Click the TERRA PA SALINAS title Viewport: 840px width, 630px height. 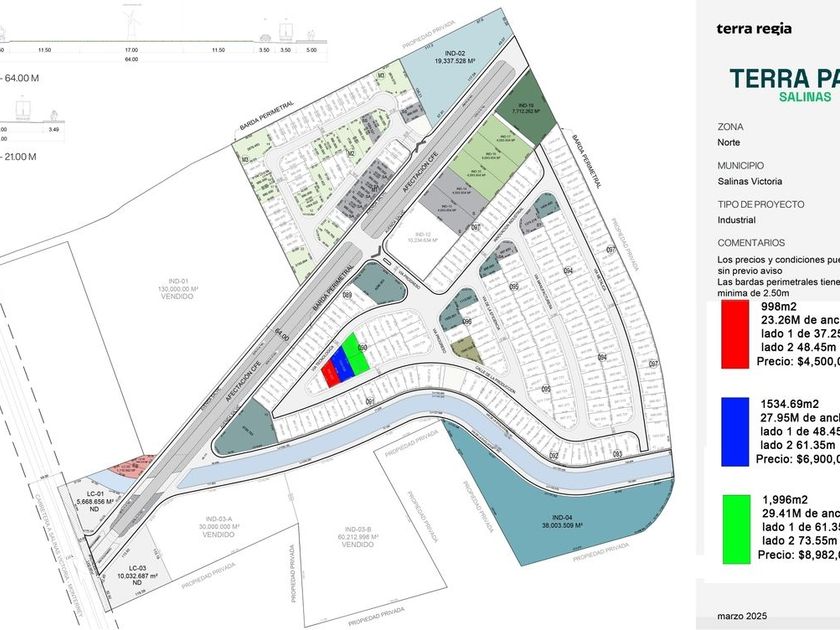pyautogui.click(x=785, y=85)
